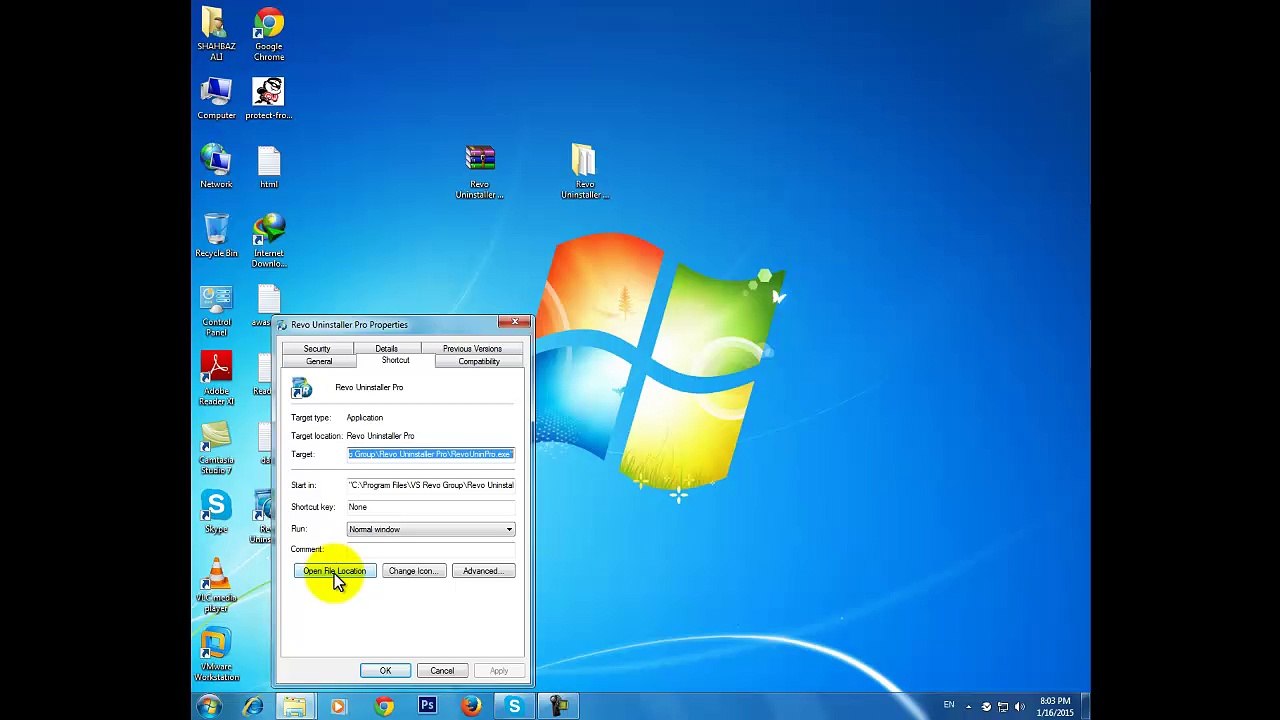This screenshot has width=1280, height=720.
Task: Open the Control Panel desktop icon
Action: tap(216, 311)
